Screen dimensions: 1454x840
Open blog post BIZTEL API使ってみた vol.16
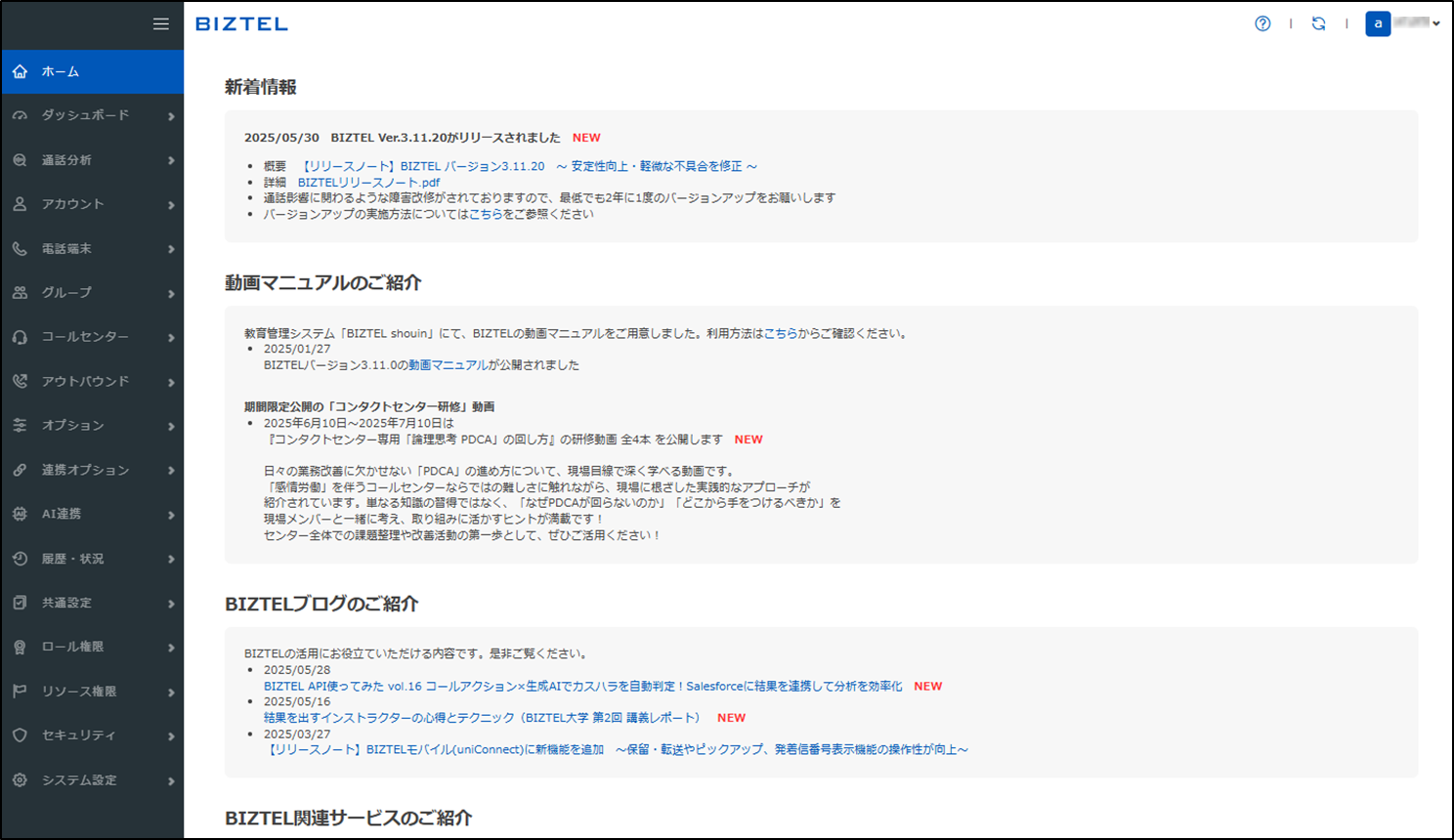pyautogui.click(x=582, y=687)
